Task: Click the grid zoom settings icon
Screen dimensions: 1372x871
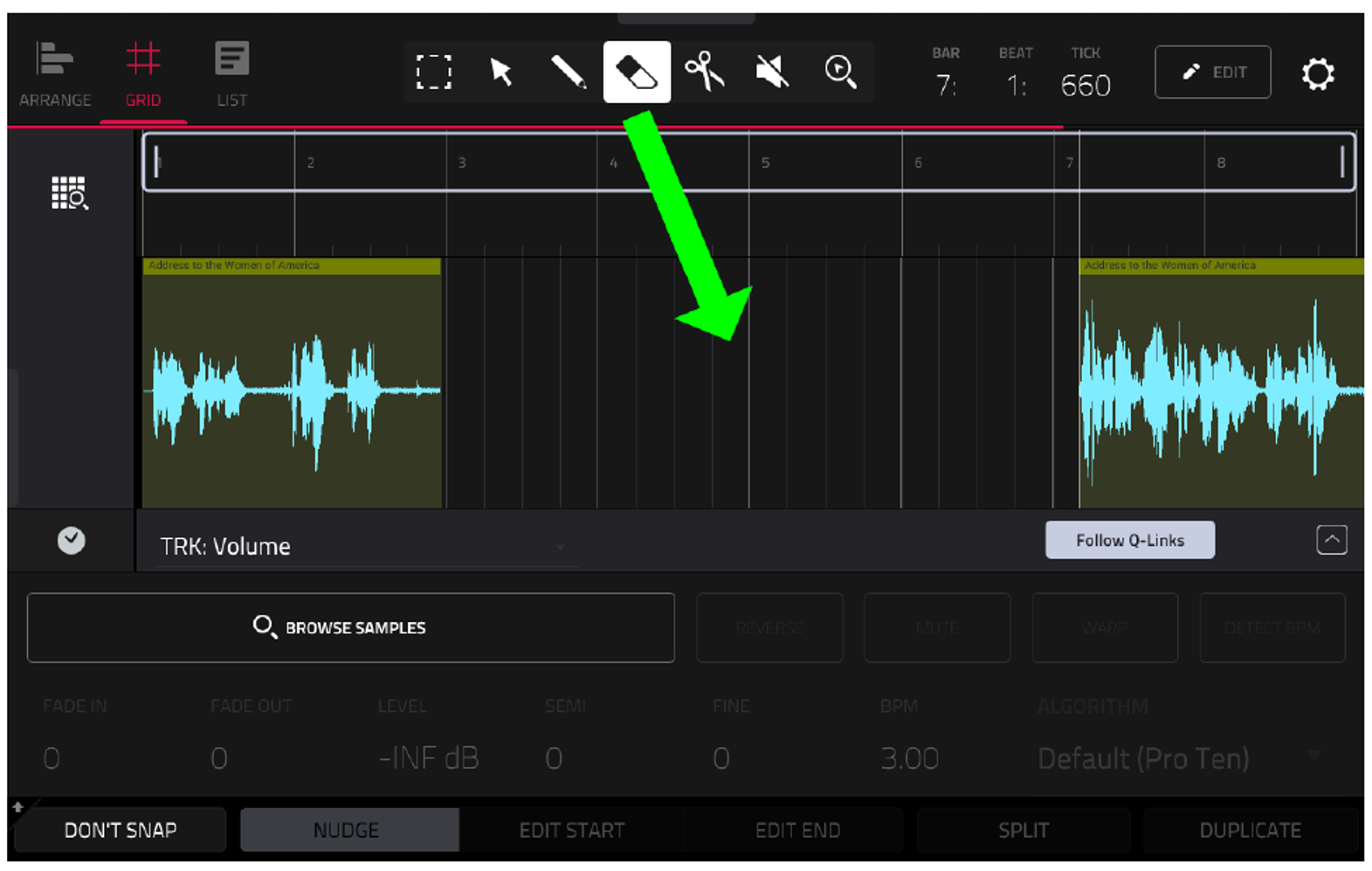Action: coord(69,193)
